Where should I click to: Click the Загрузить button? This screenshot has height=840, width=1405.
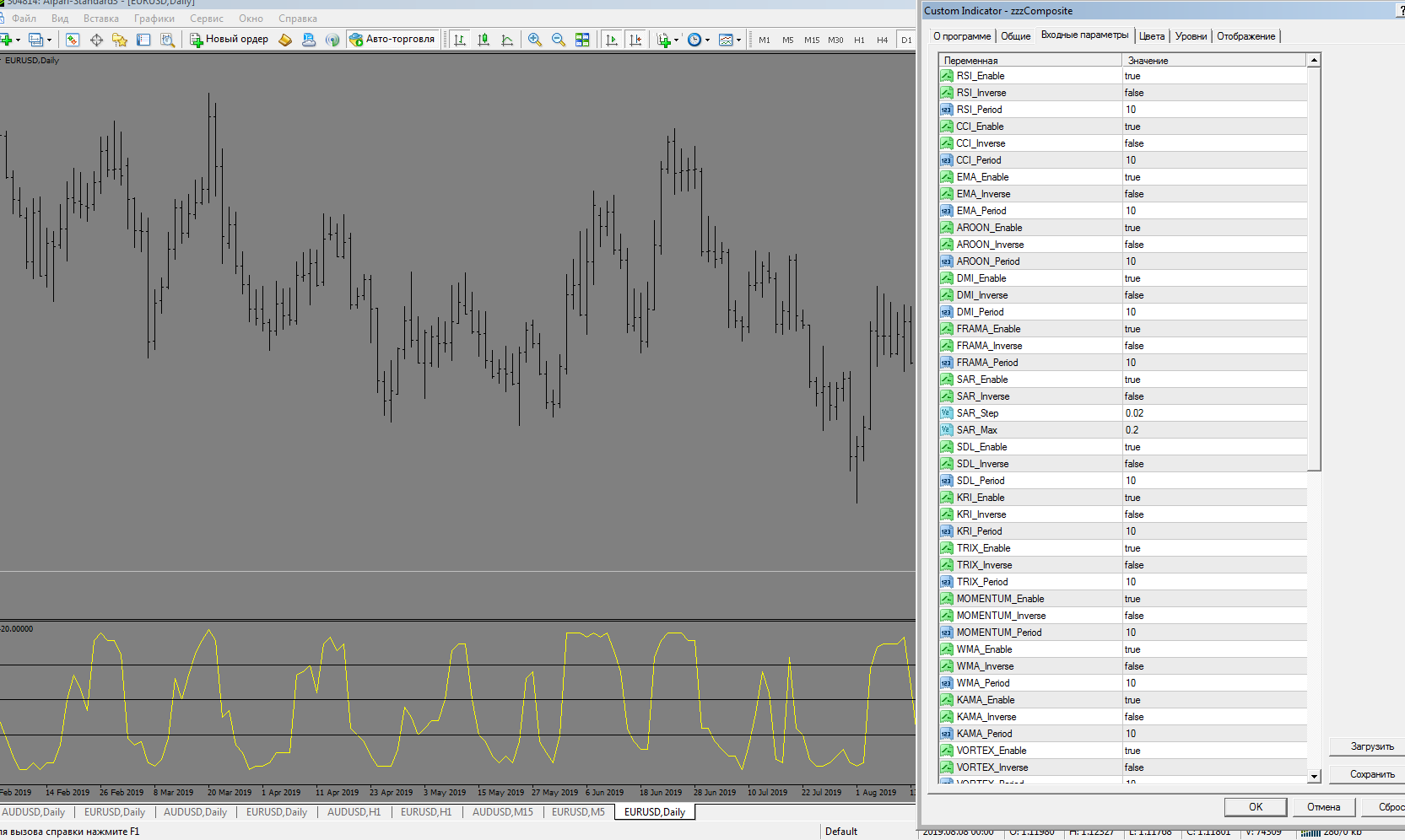pyautogui.click(x=1371, y=746)
